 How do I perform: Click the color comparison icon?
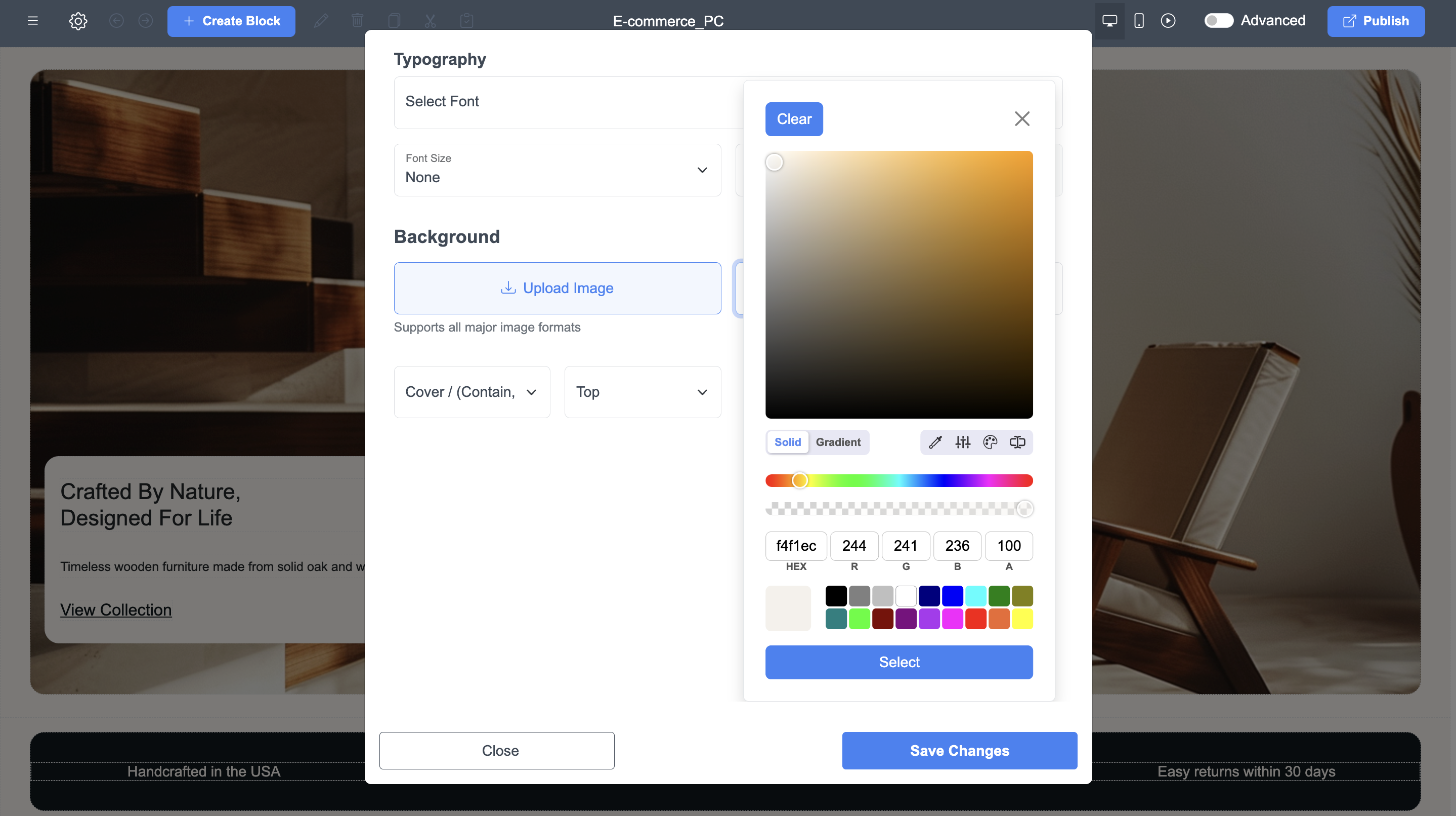pyautogui.click(x=1017, y=442)
